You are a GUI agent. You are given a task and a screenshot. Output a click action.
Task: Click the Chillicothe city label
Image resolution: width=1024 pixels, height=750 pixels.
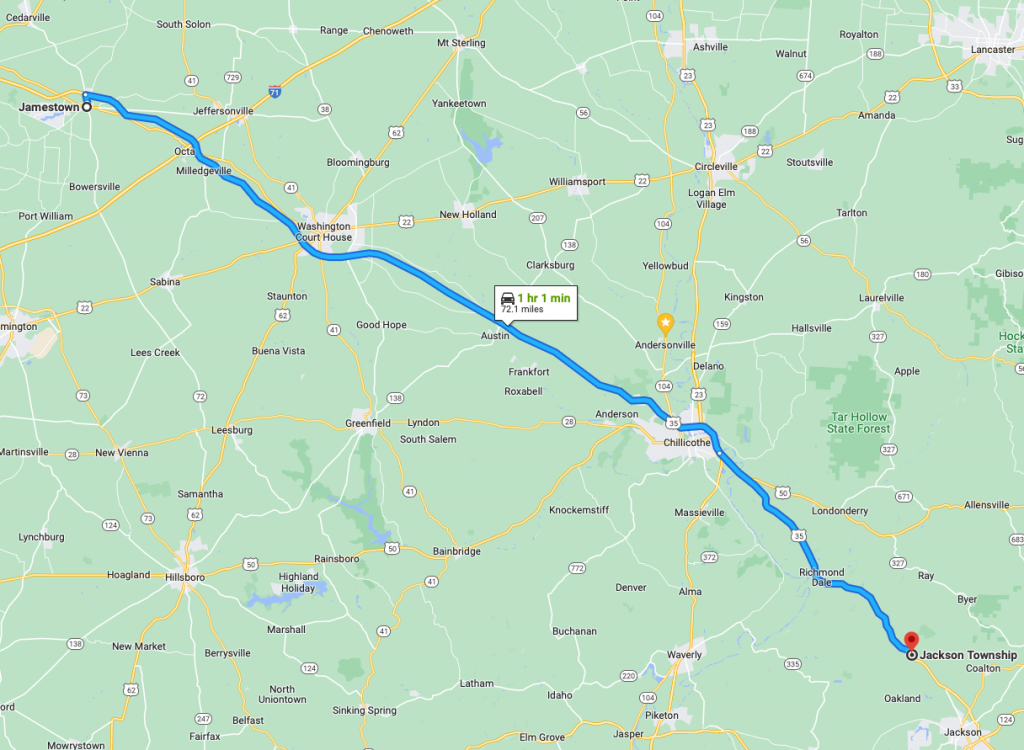point(687,442)
